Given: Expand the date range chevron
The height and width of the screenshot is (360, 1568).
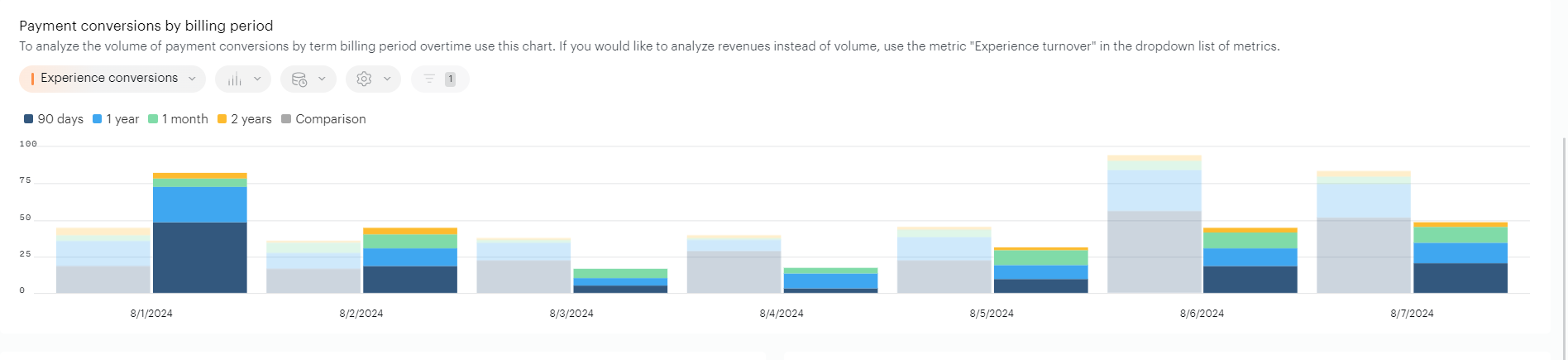Looking at the screenshot, I should pos(322,79).
